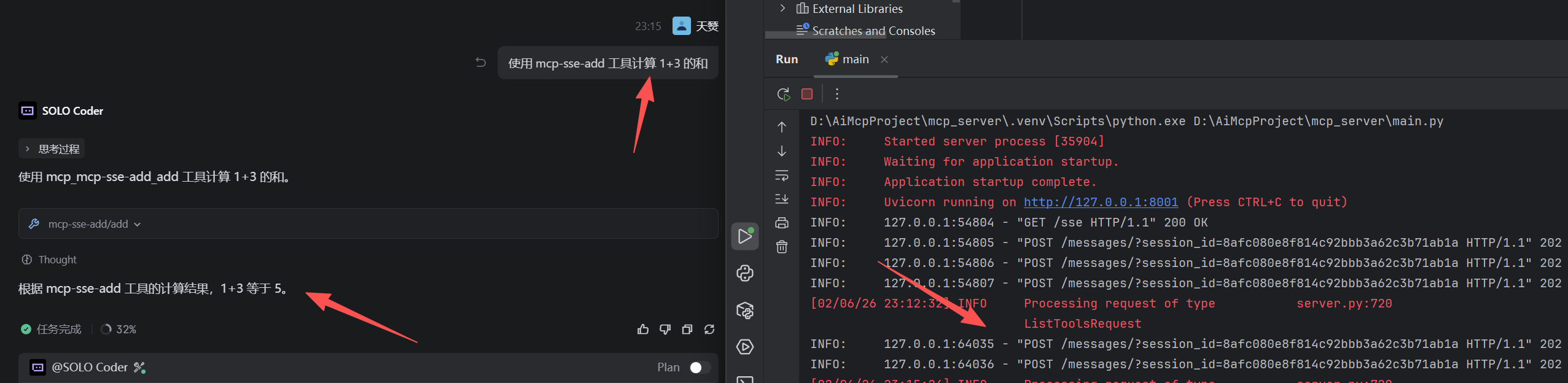1568x383 pixels.
Task: Click the tools icon beside @SOLO Coder
Action: click(140, 368)
